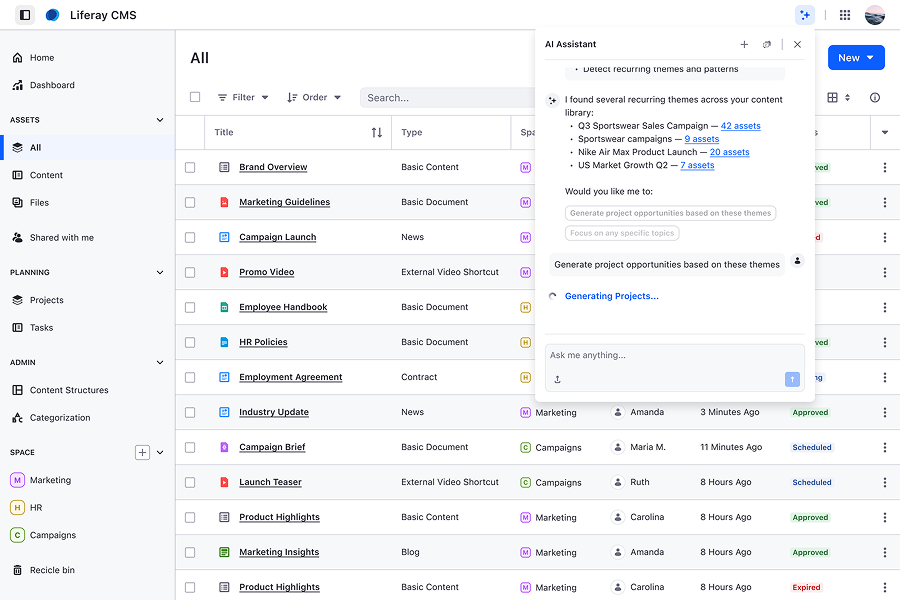Expand the Order dropdown
Image resolution: width=900 pixels, height=600 pixels.
314,98
